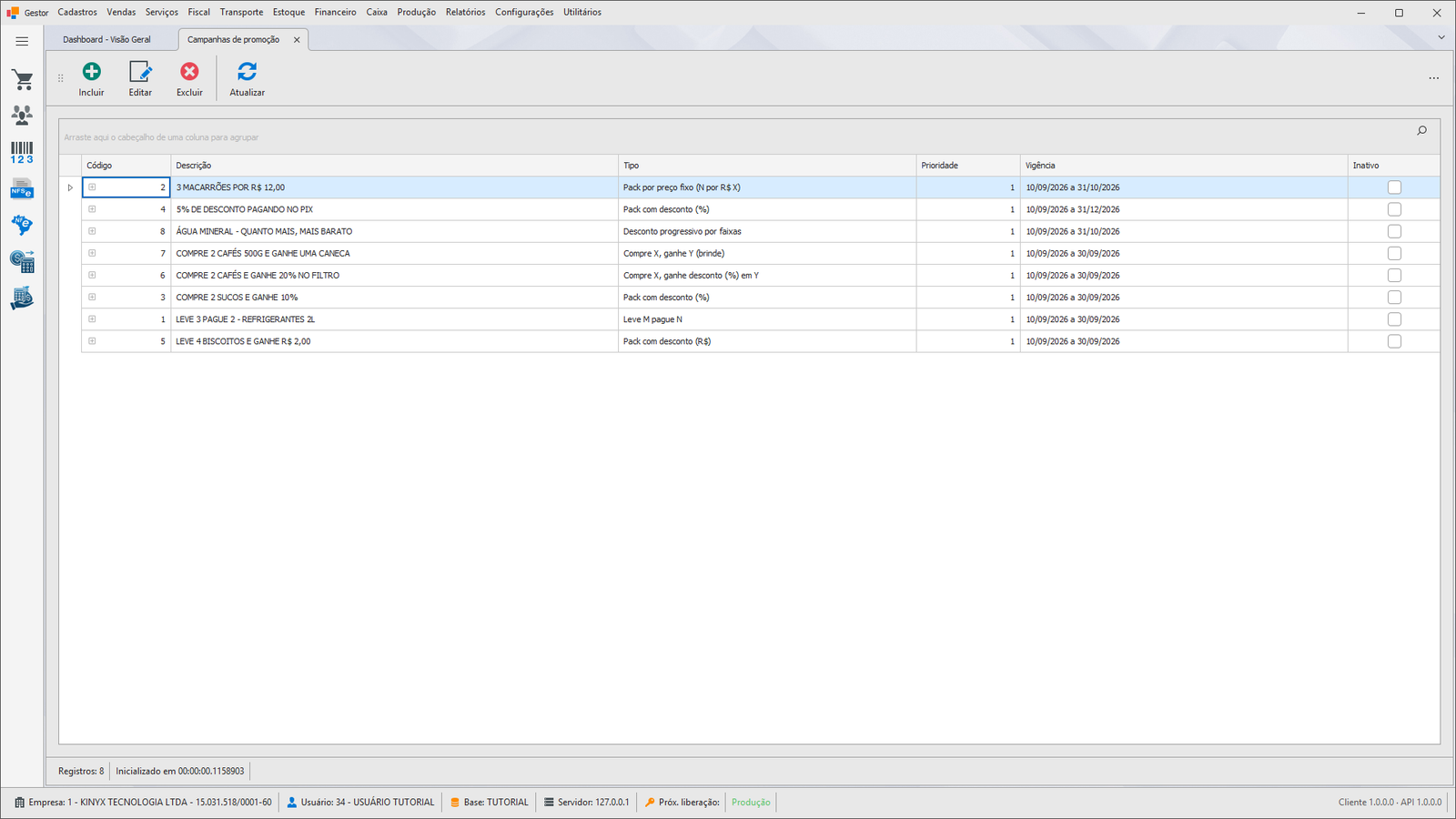
Task: Open the shopping cart sidebar icon
Action: point(22,80)
